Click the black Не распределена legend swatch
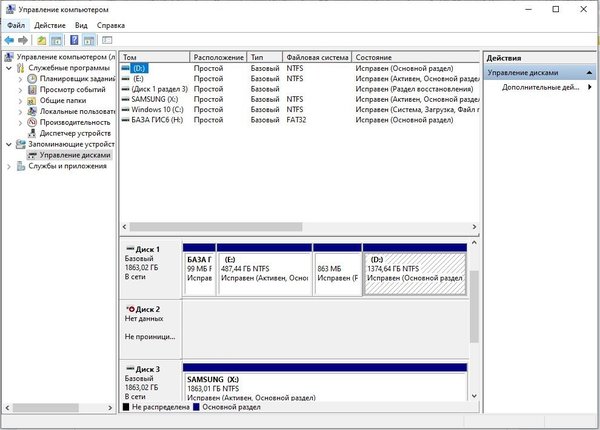600x430 pixels. 126,407
